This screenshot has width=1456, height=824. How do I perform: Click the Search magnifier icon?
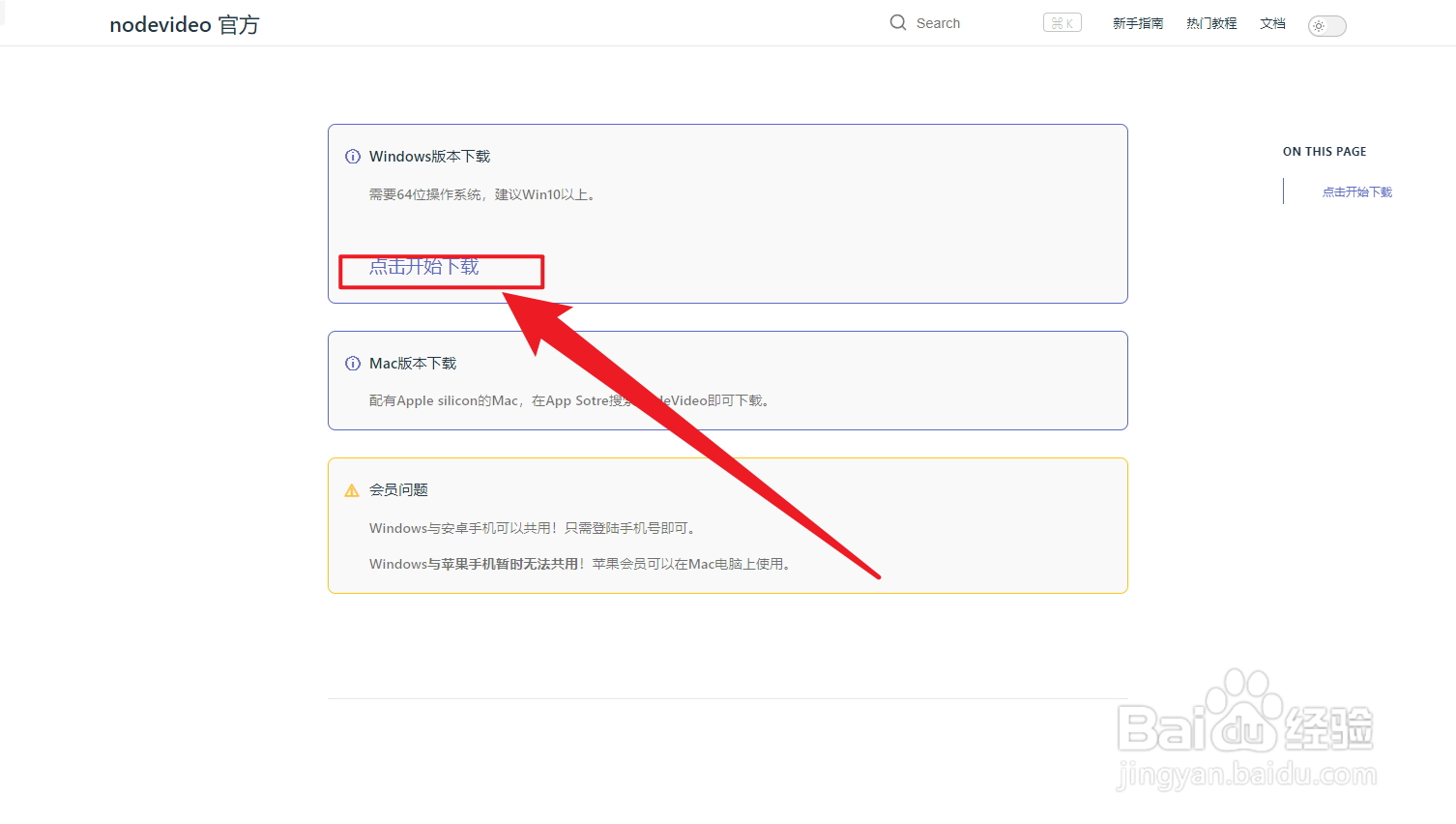pos(898,22)
